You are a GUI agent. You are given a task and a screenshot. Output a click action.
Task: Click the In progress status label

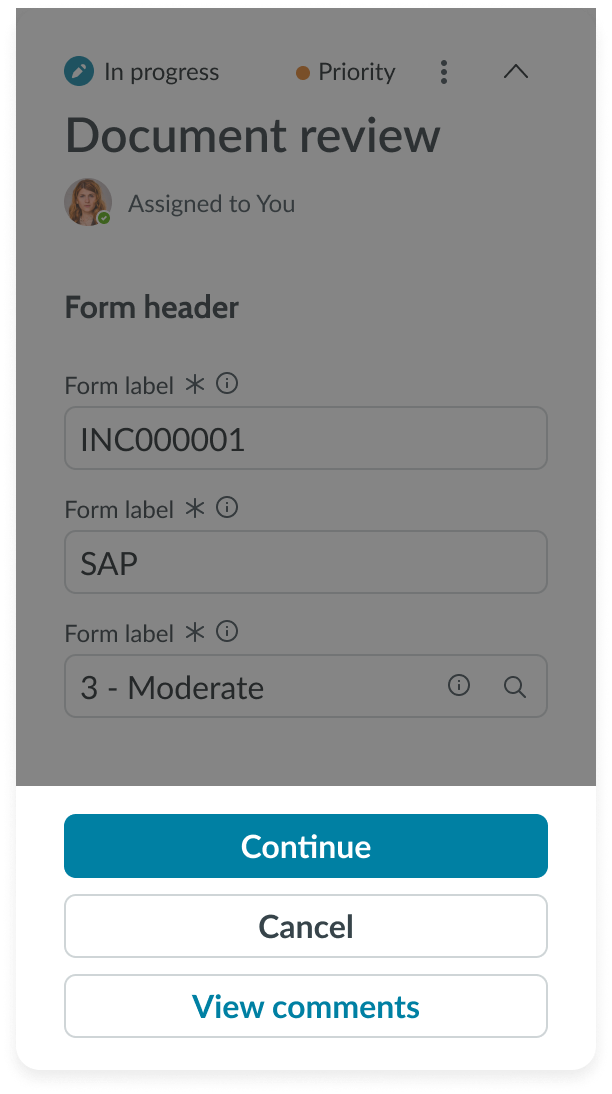pyautogui.click(x=161, y=73)
